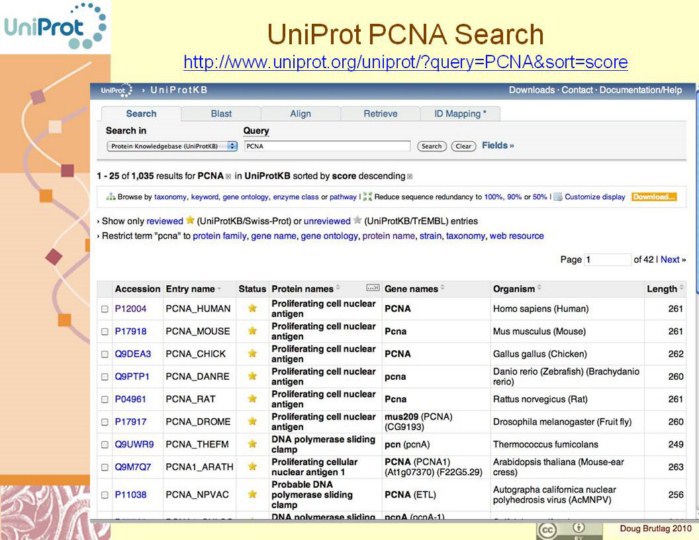Image resolution: width=699 pixels, height=540 pixels.
Task: Open the Search in database dropdown
Action: coord(172,146)
